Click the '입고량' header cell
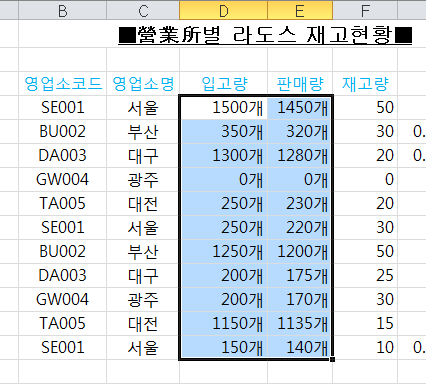 point(223,84)
